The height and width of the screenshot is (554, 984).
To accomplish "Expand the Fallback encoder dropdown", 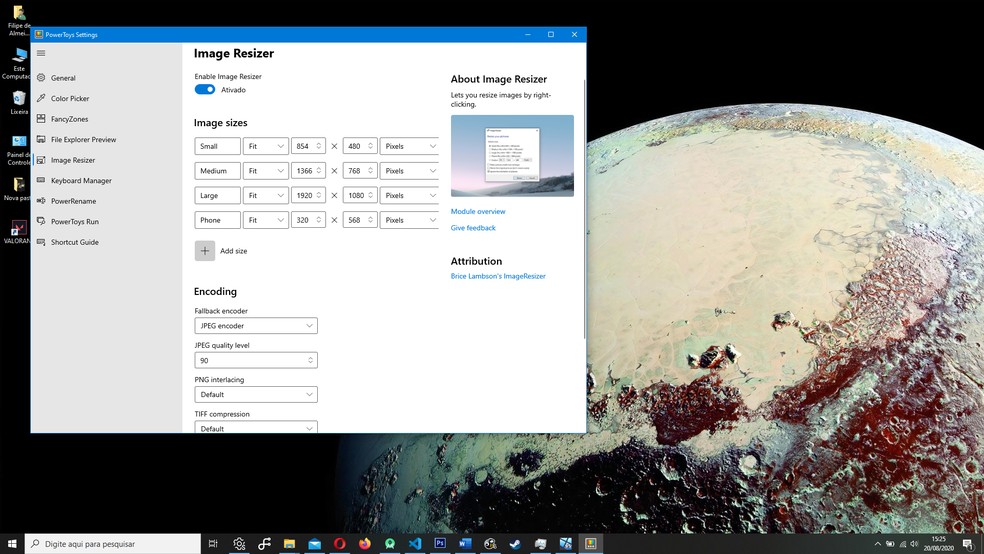I will tap(256, 326).
